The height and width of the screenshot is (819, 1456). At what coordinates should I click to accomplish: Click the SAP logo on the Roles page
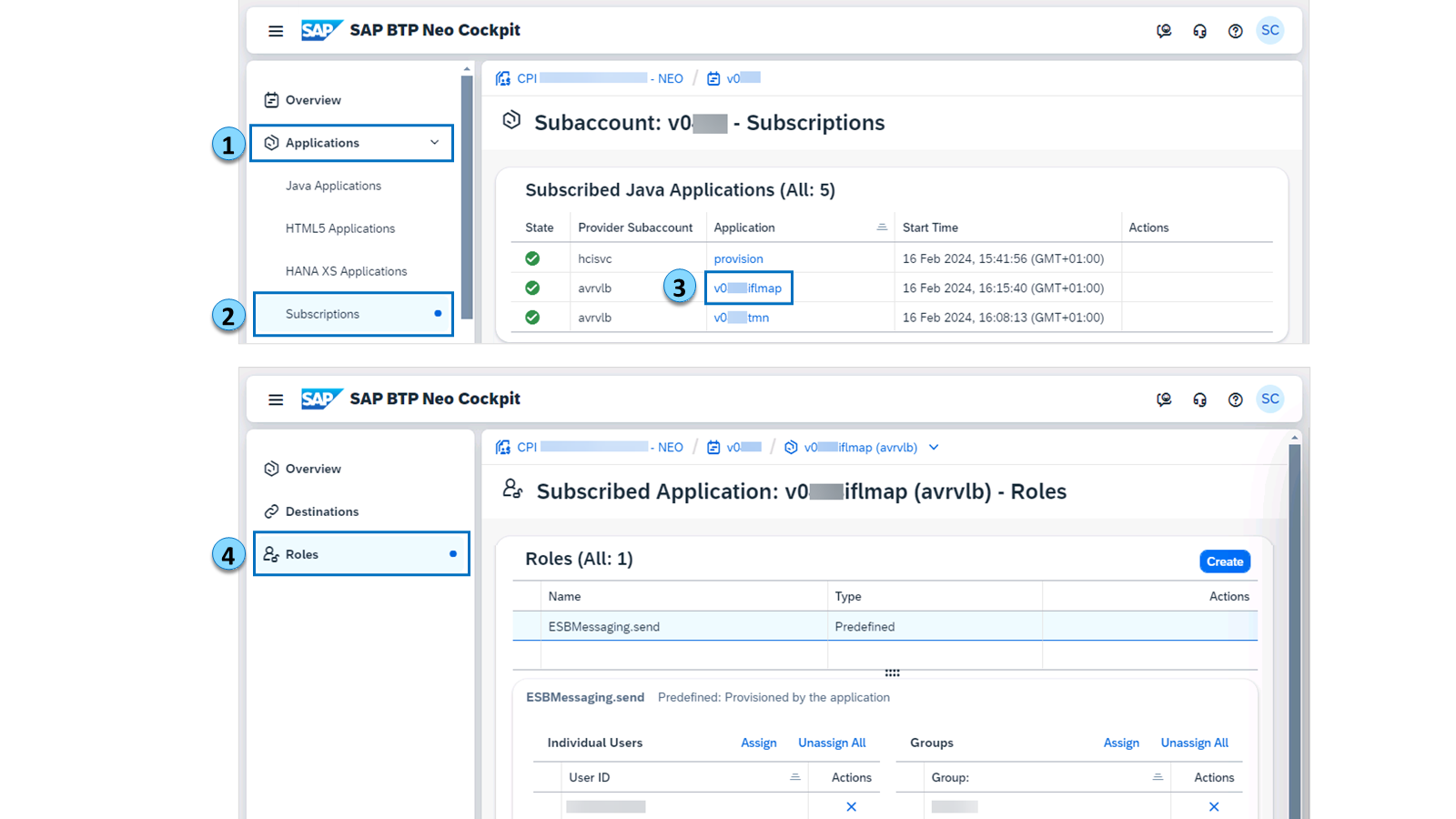tap(321, 399)
